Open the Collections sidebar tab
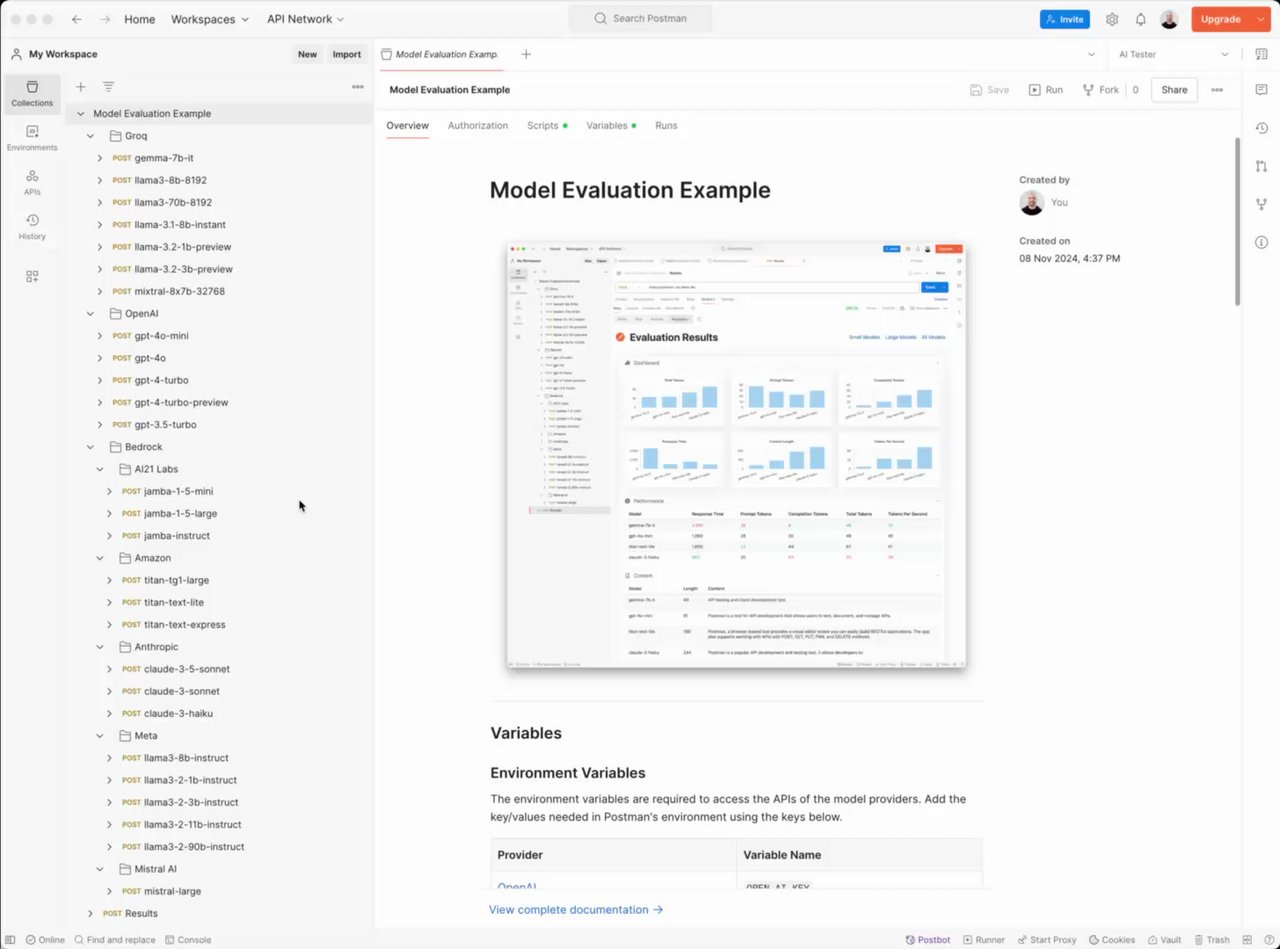The width and height of the screenshot is (1280, 949). pyautogui.click(x=32, y=94)
